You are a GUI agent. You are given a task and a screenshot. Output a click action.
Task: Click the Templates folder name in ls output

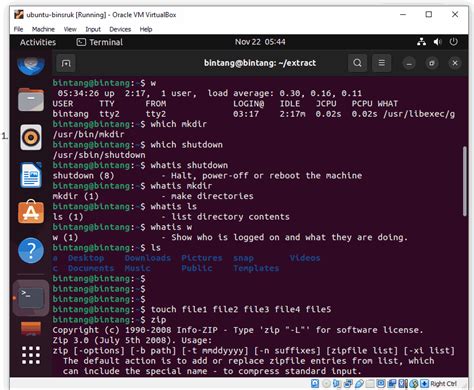pos(256,268)
